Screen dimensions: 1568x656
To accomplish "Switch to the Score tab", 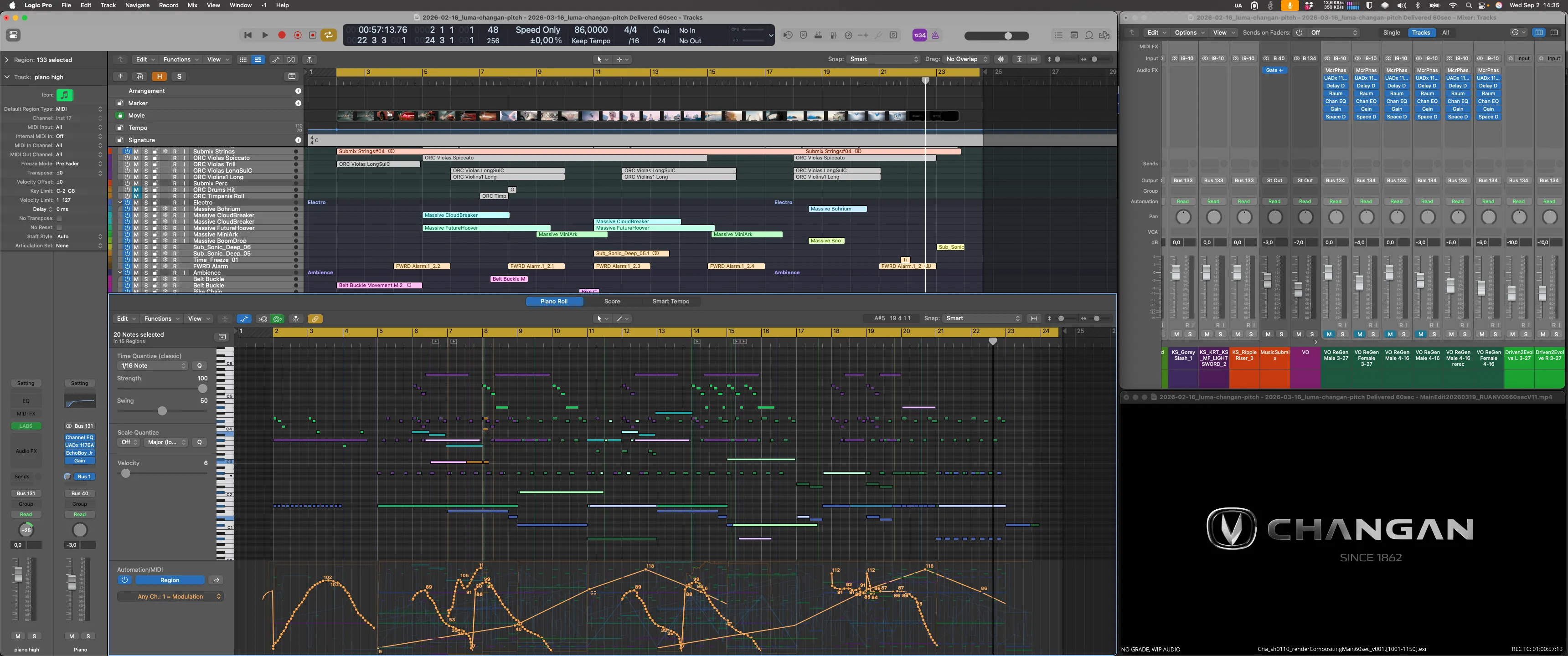I will tap(612, 301).
